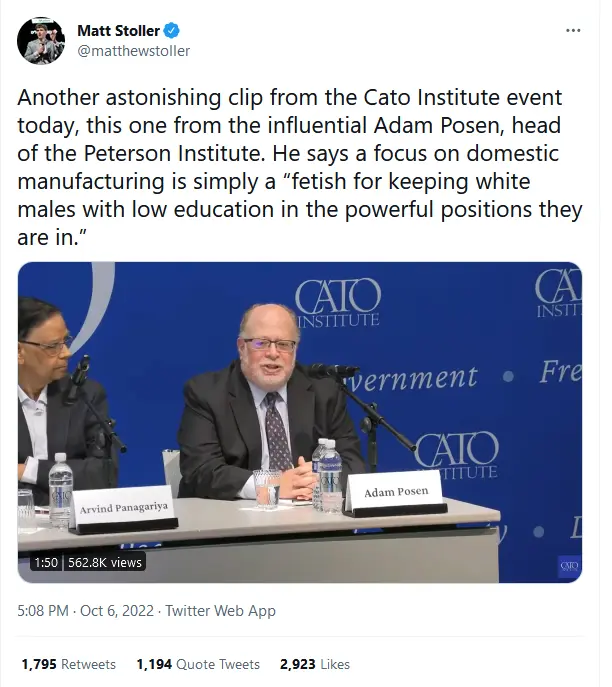This screenshot has height=687, width=612.
Task: Play the embedded Cato Institute video
Action: tap(300, 422)
